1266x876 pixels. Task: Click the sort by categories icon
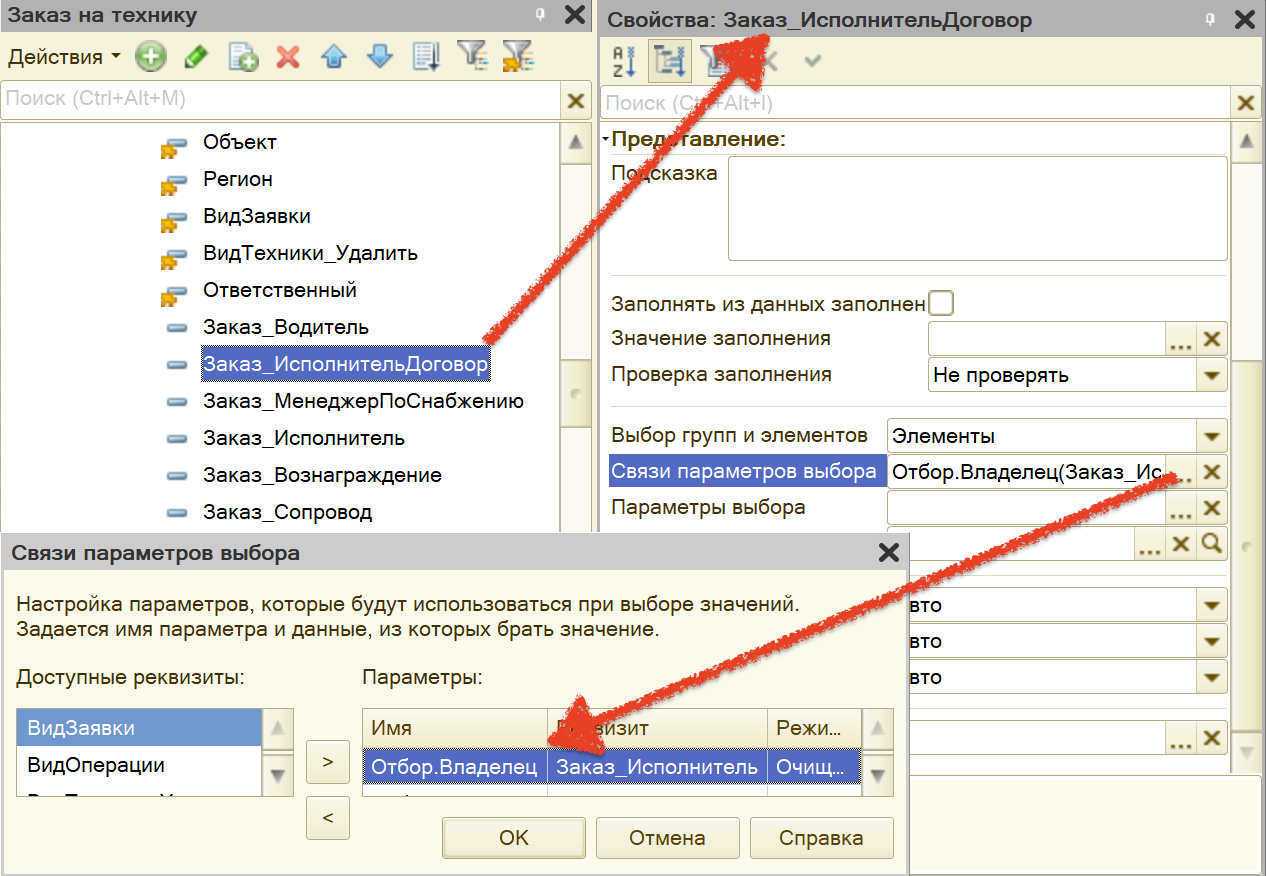point(670,61)
